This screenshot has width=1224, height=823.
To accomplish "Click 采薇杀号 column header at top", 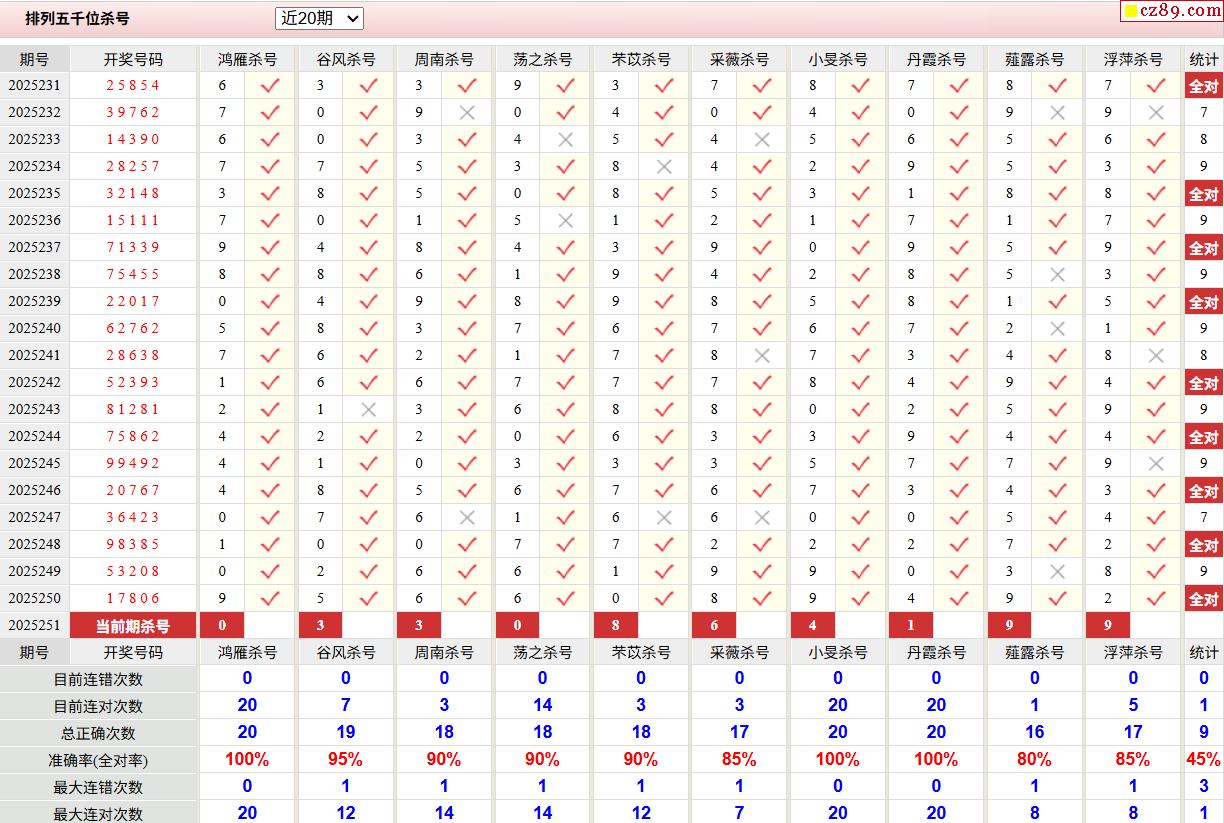I will pyautogui.click(x=740, y=59).
